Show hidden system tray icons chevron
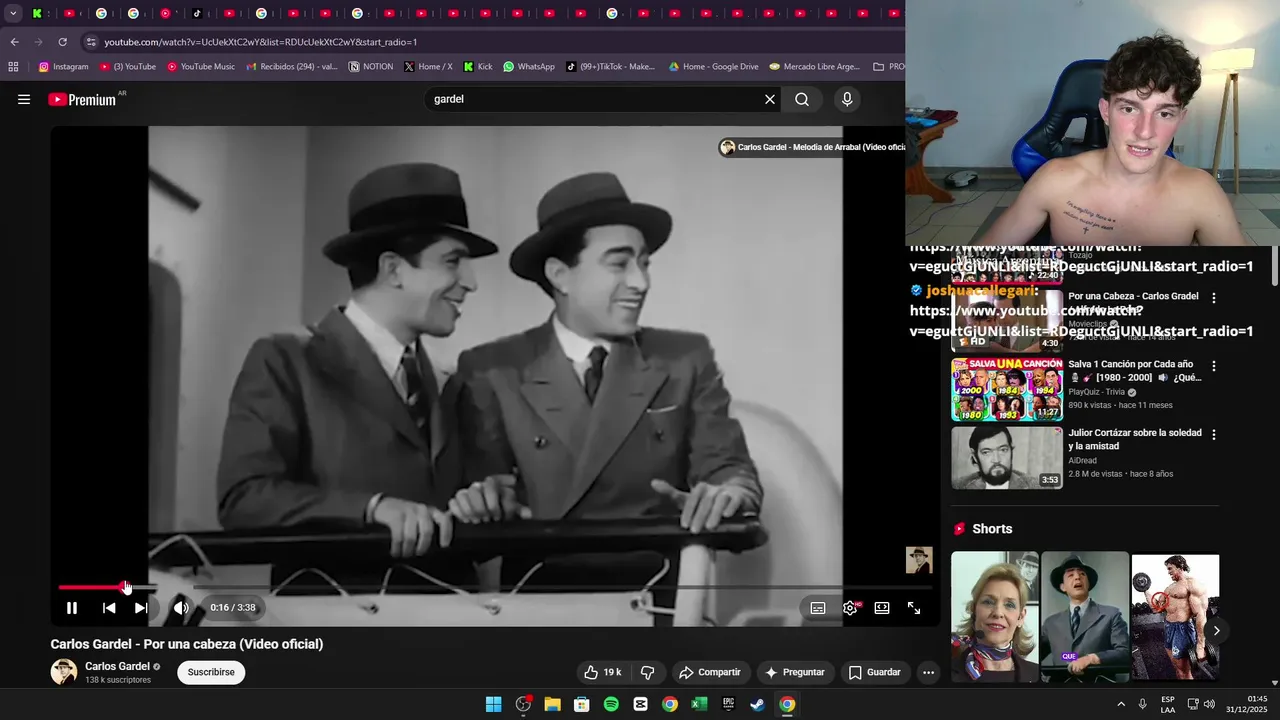 click(1121, 704)
